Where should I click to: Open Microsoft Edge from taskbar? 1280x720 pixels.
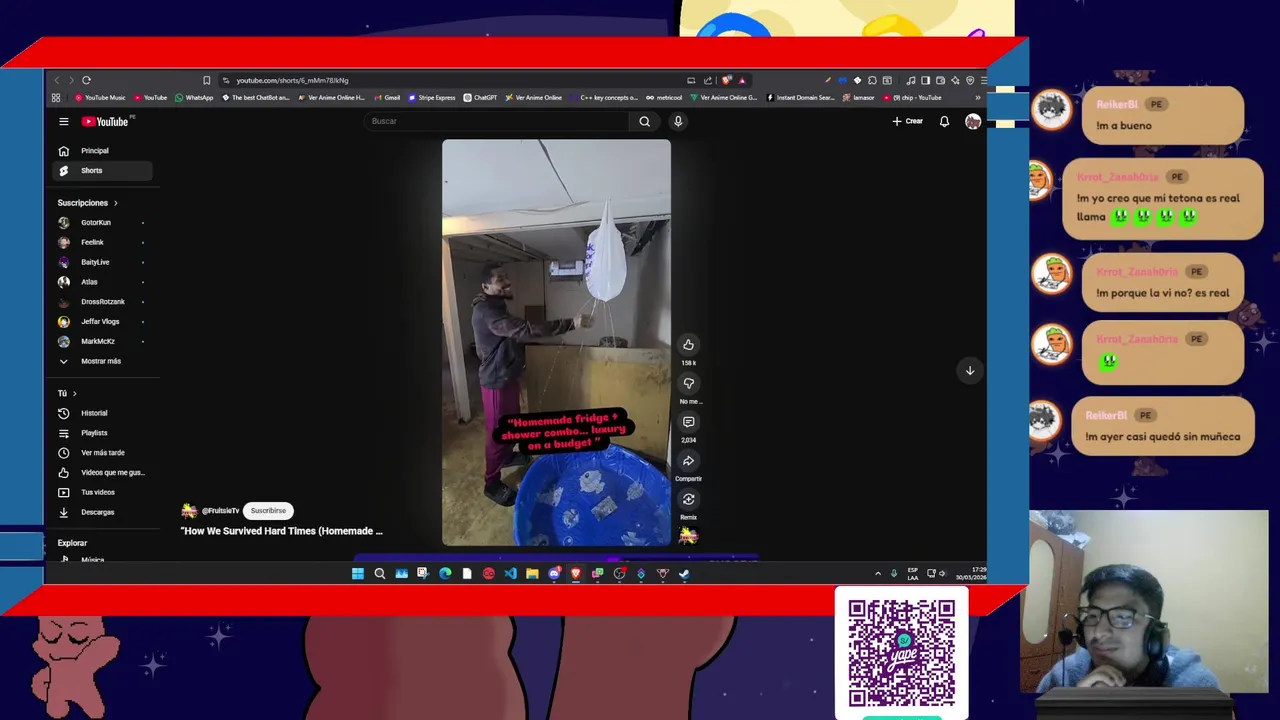click(445, 573)
